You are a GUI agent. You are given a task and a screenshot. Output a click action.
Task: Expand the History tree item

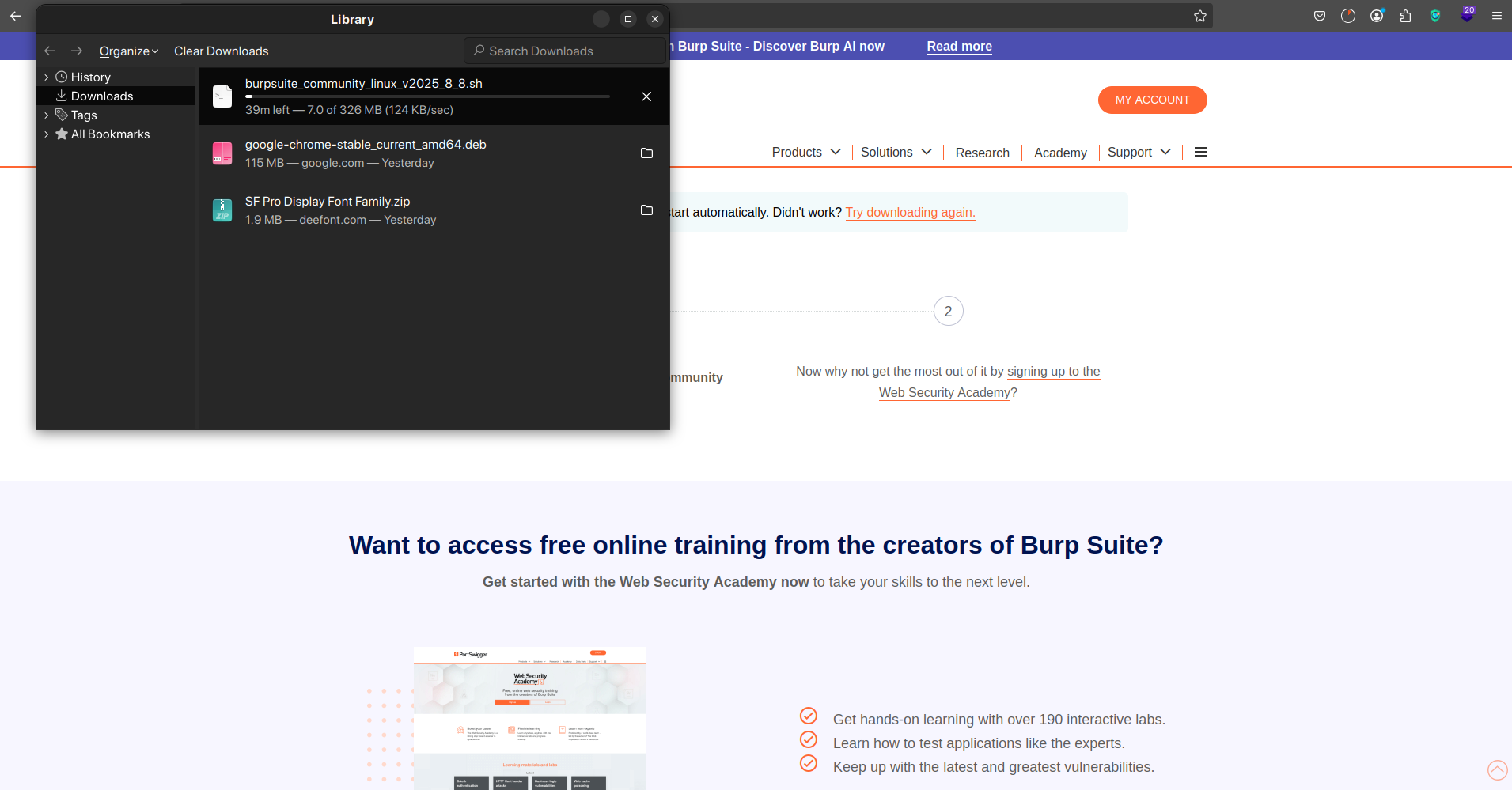coord(47,77)
